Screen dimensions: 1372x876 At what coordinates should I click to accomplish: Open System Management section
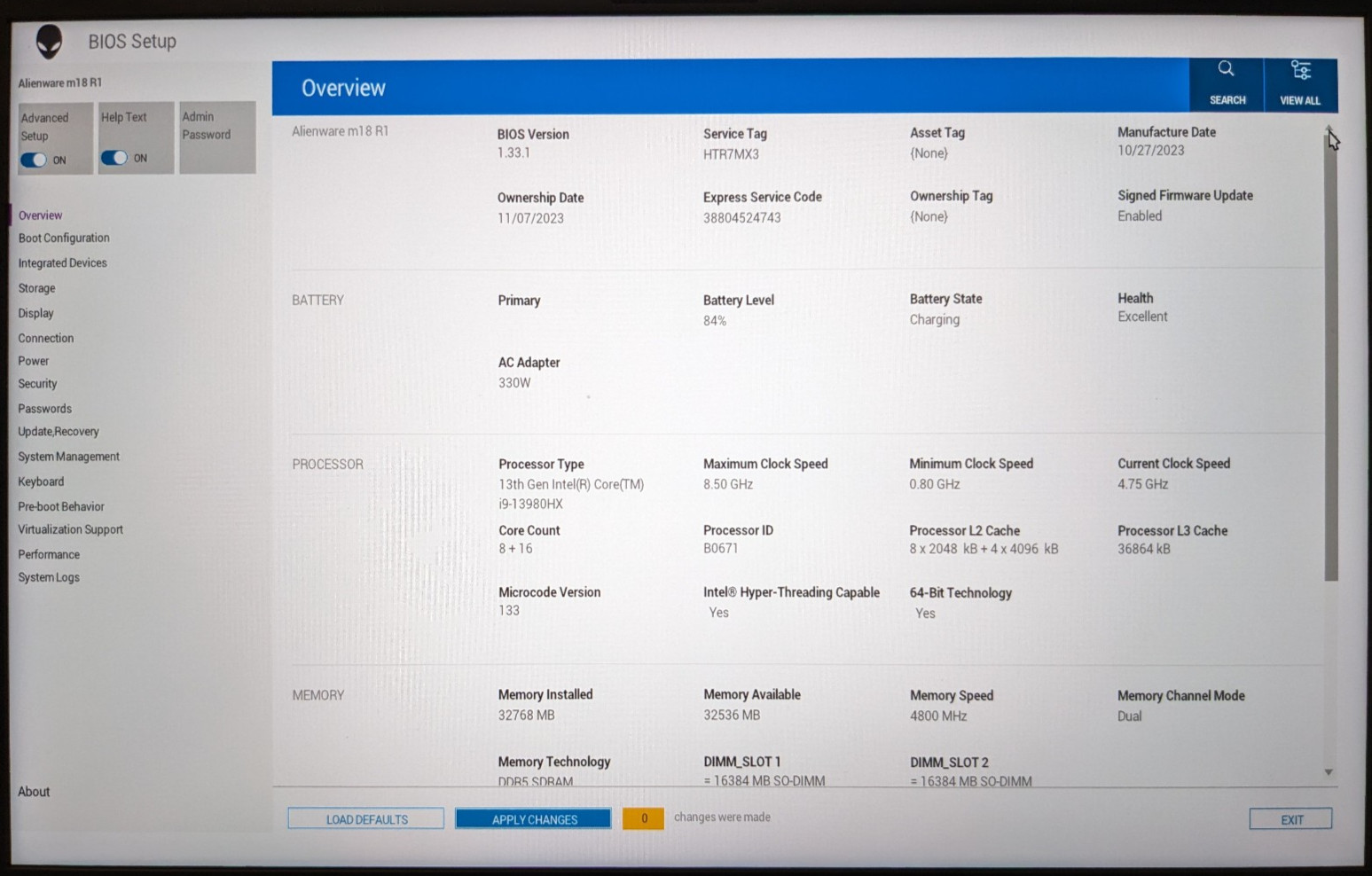coord(68,457)
